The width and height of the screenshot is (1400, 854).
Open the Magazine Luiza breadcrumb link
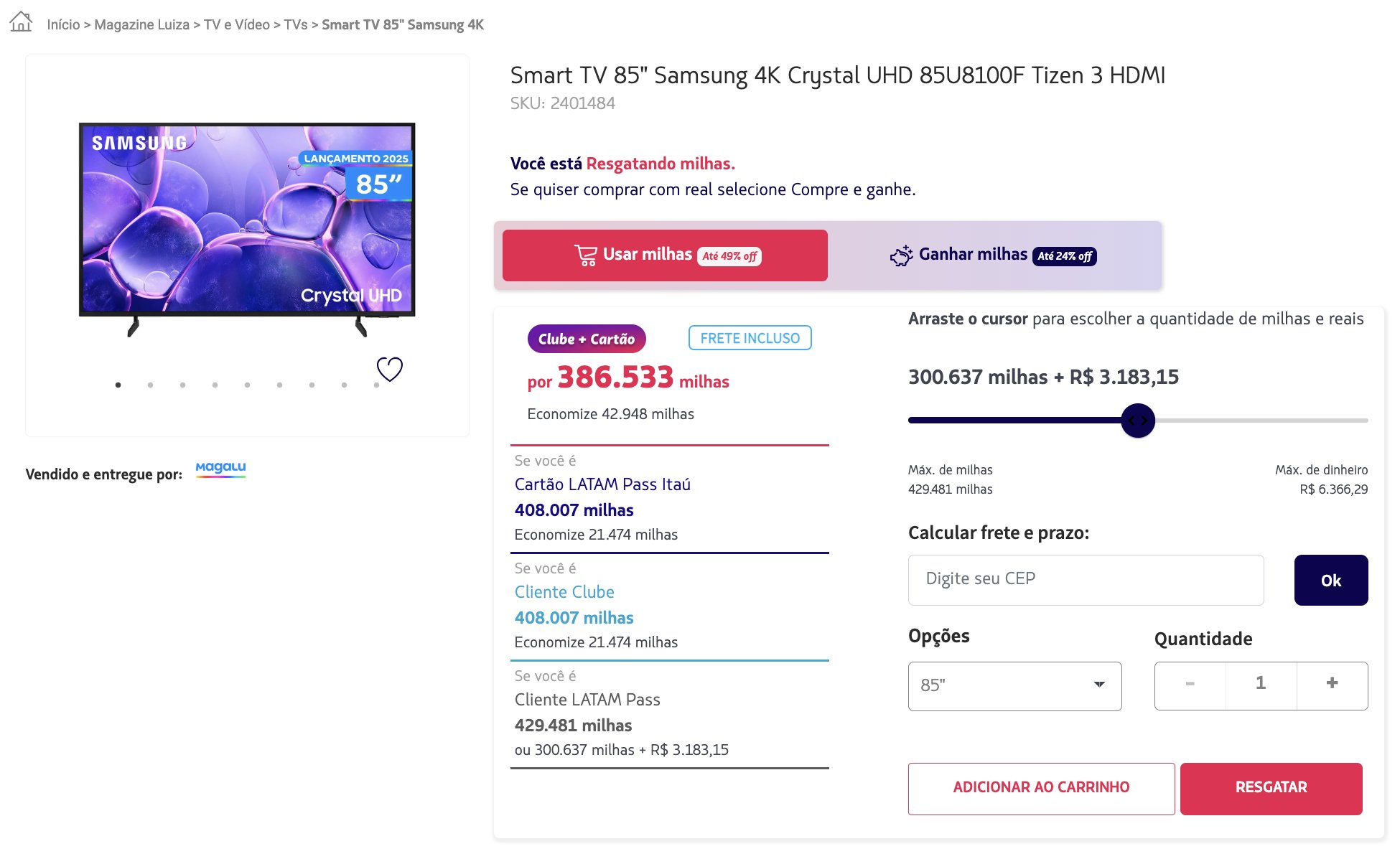coord(141,25)
